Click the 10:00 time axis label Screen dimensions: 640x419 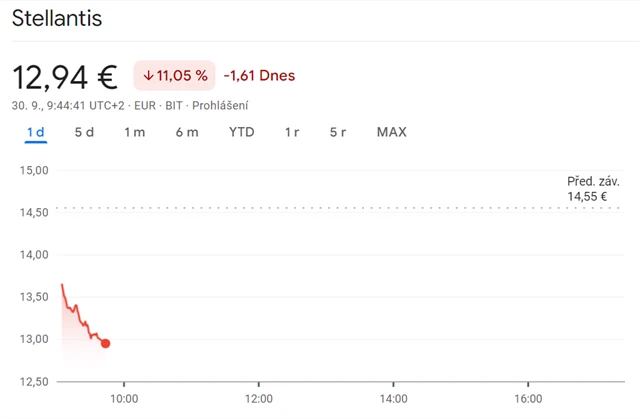pos(123,398)
